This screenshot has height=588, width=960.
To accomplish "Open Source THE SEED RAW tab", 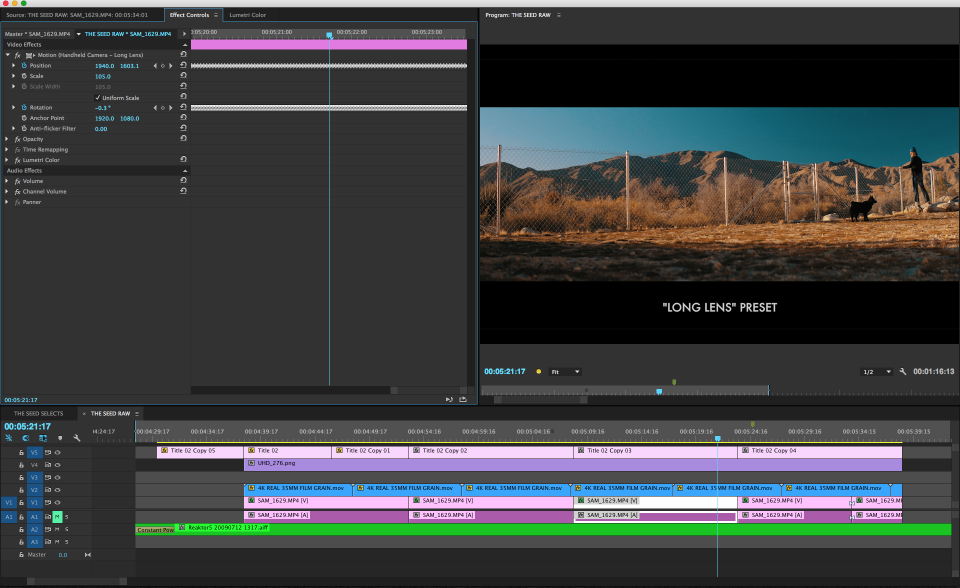I will [x=77, y=15].
